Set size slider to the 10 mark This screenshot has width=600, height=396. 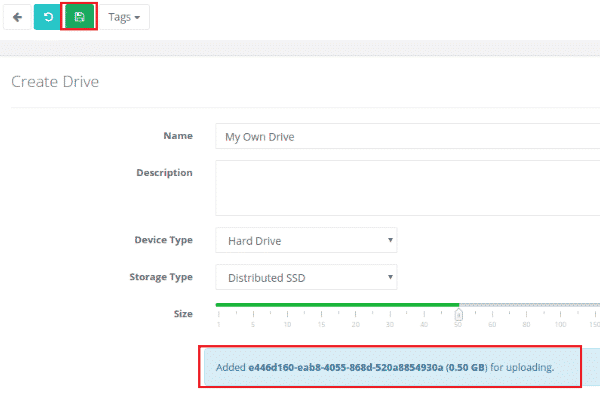click(x=287, y=314)
